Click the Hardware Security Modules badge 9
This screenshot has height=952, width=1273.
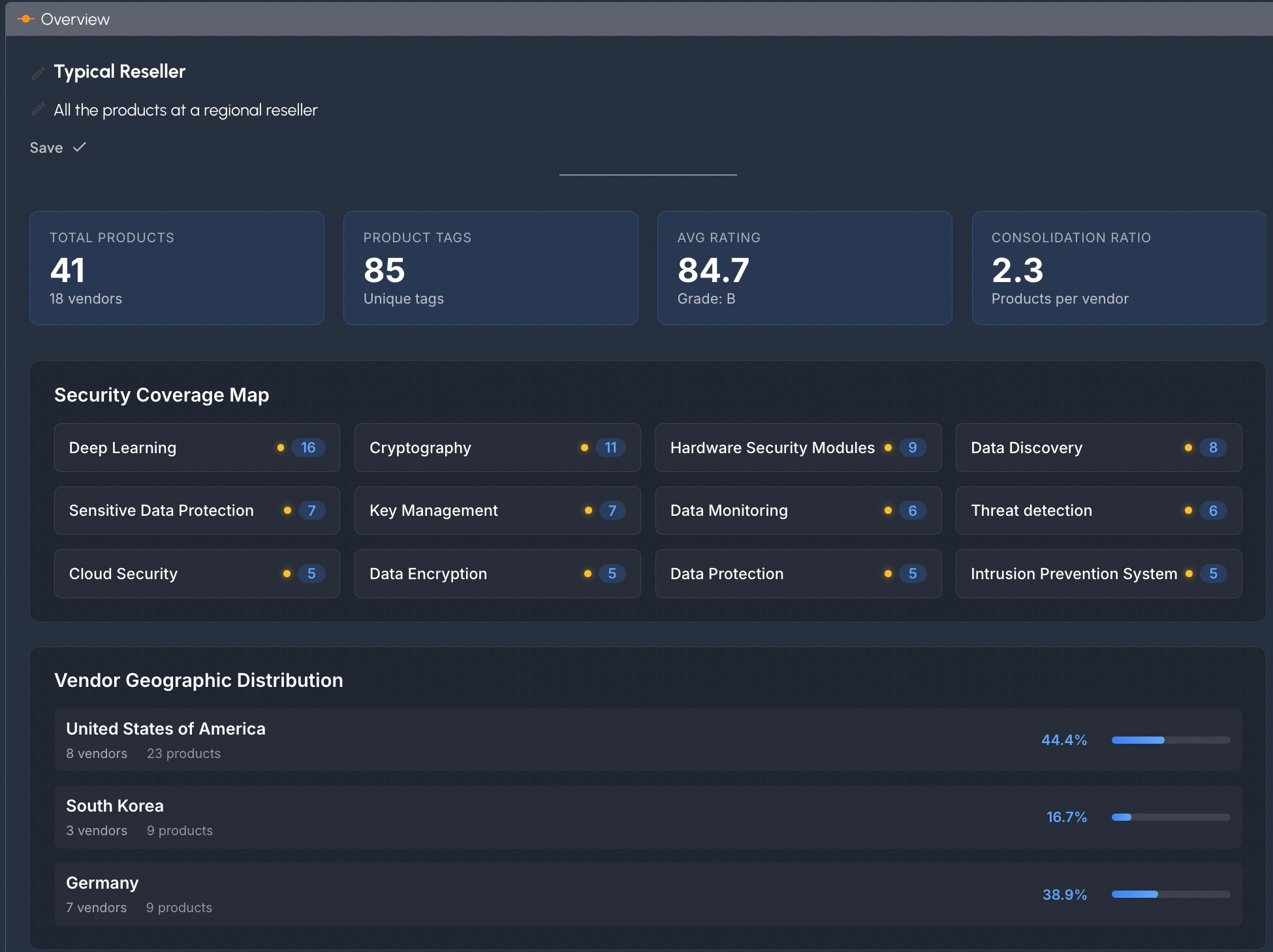click(912, 448)
